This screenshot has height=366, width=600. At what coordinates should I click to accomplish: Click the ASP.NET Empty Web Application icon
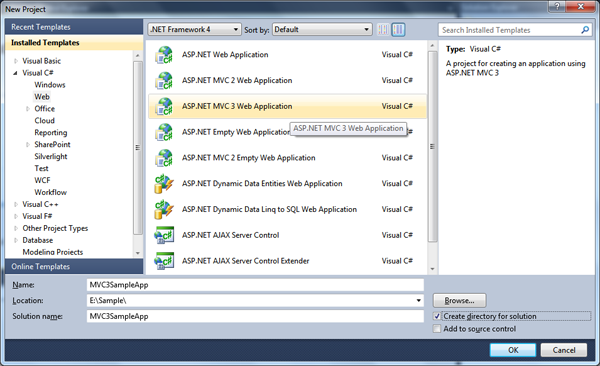164,132
